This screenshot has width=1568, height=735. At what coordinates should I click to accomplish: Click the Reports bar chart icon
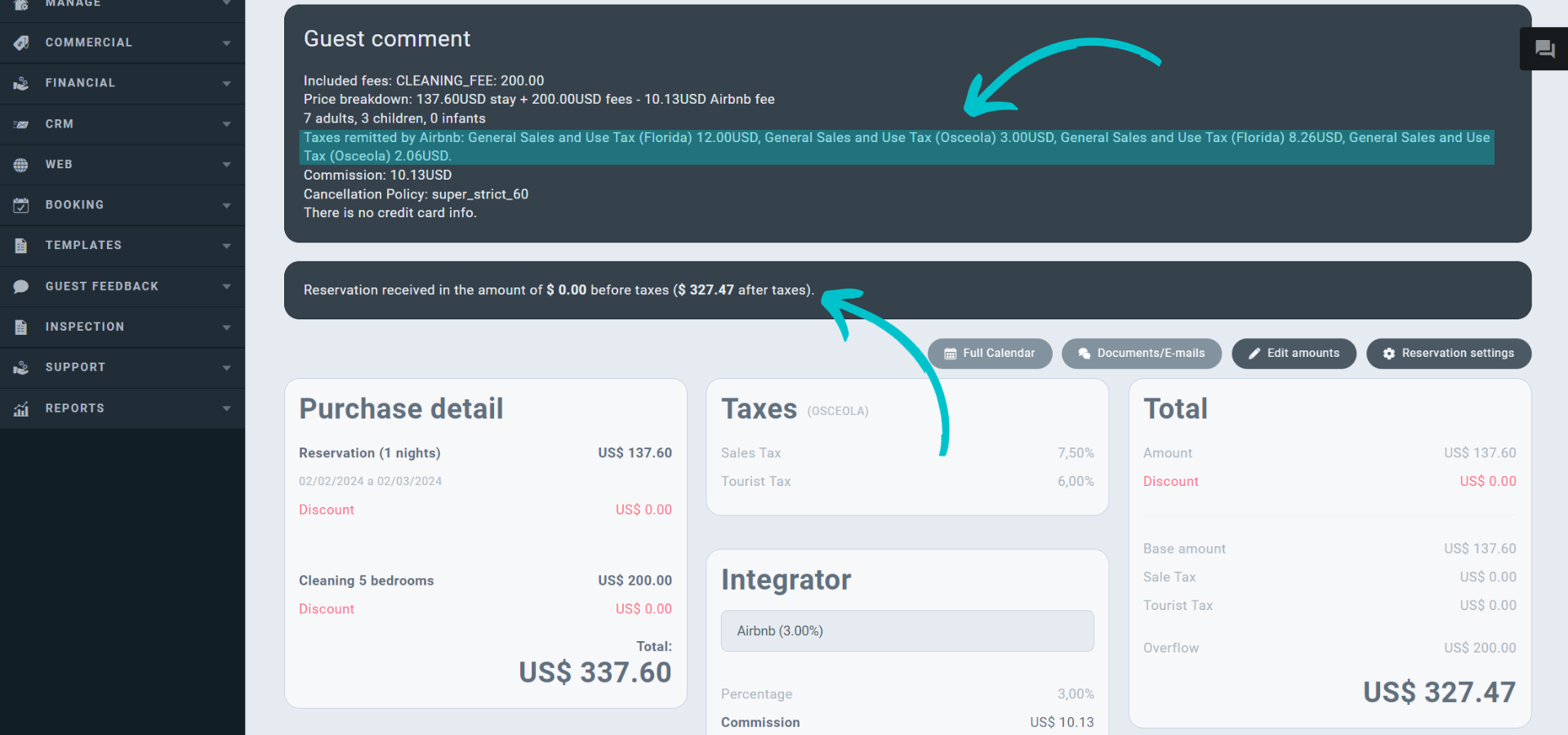coord(21,408)
